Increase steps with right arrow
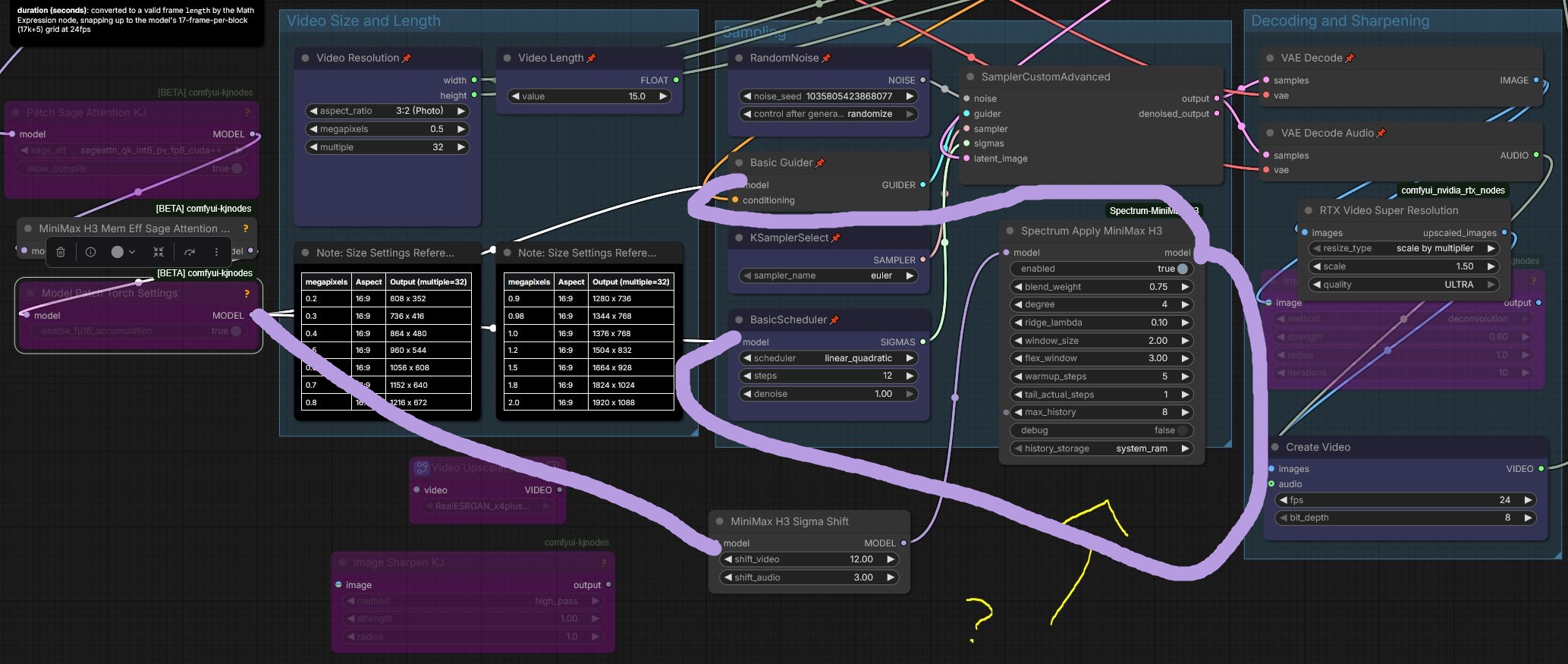Image resolution: width=1568 pixels, height=664 pixels. (910, 376)
